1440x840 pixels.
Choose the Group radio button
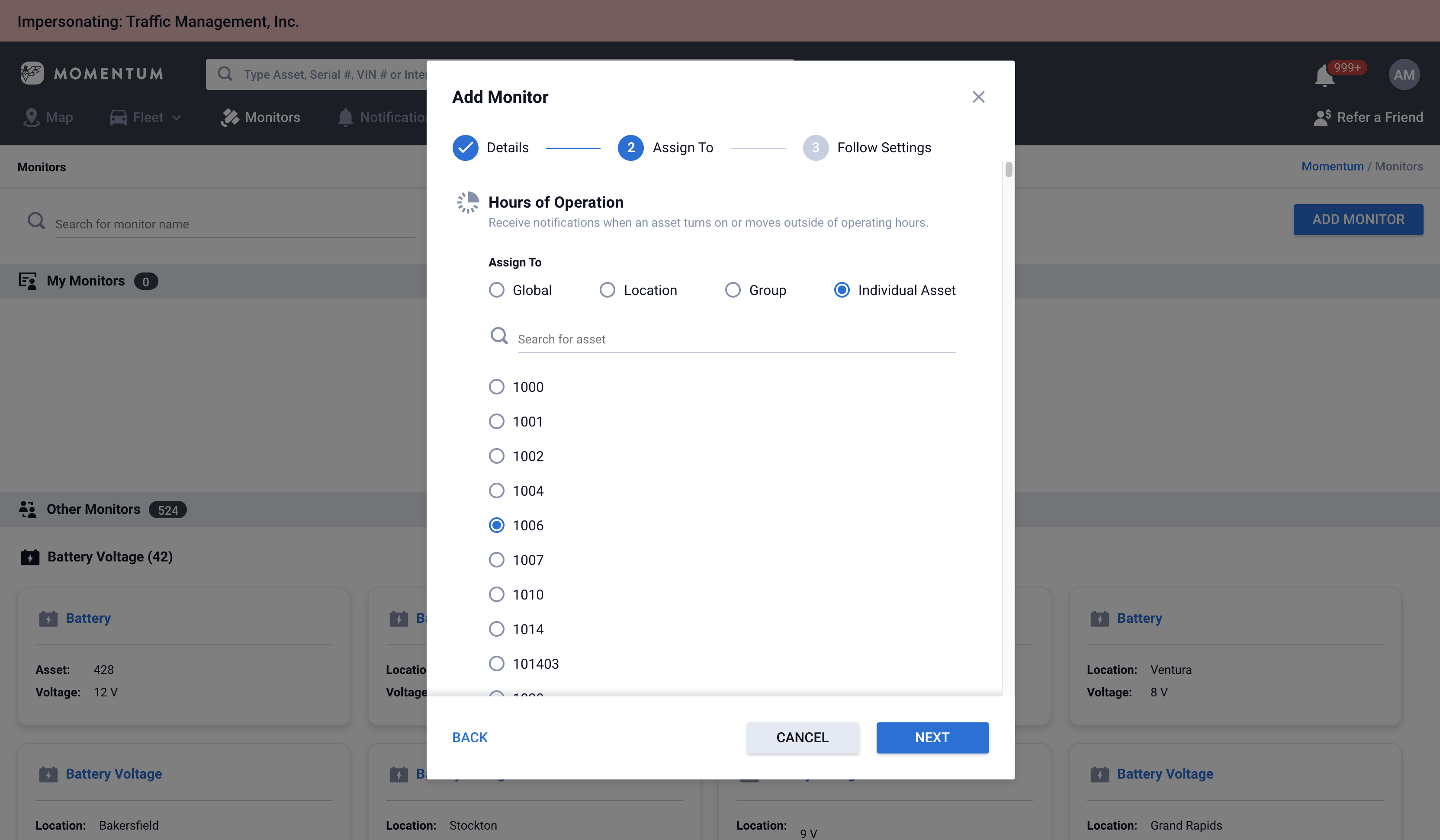point(733,290)
